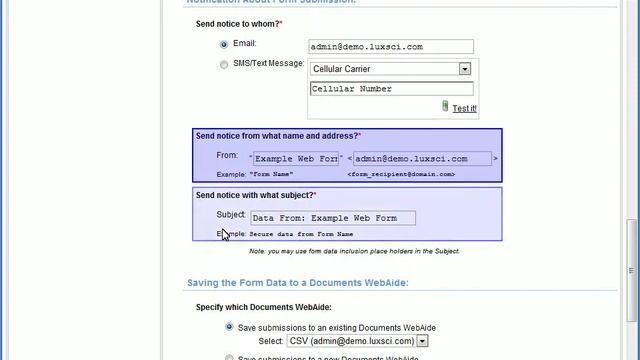The image size is (640, 360).
Task: Choose Save submissions to an existing Documents WebAide
Action: tap(229, 327)
